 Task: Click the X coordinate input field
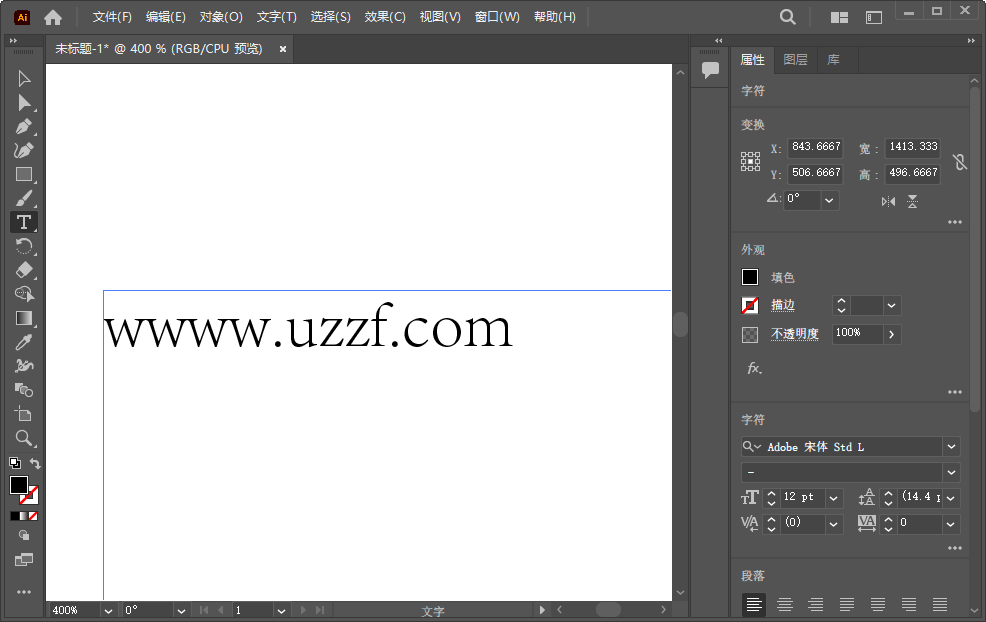tap(814, 147)
